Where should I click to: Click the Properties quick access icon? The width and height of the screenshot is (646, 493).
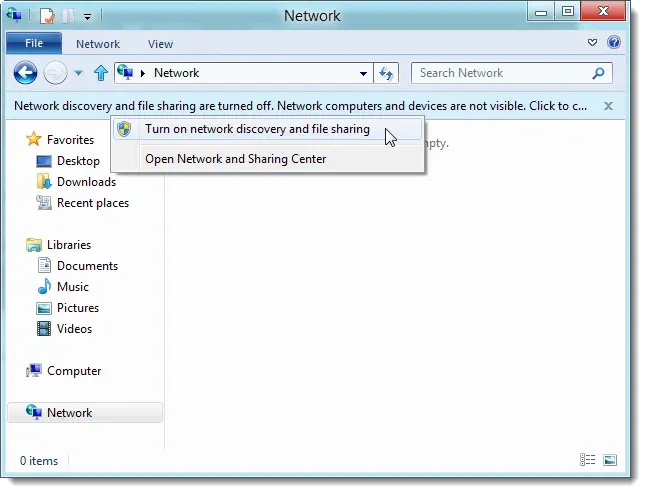point(47,16)
